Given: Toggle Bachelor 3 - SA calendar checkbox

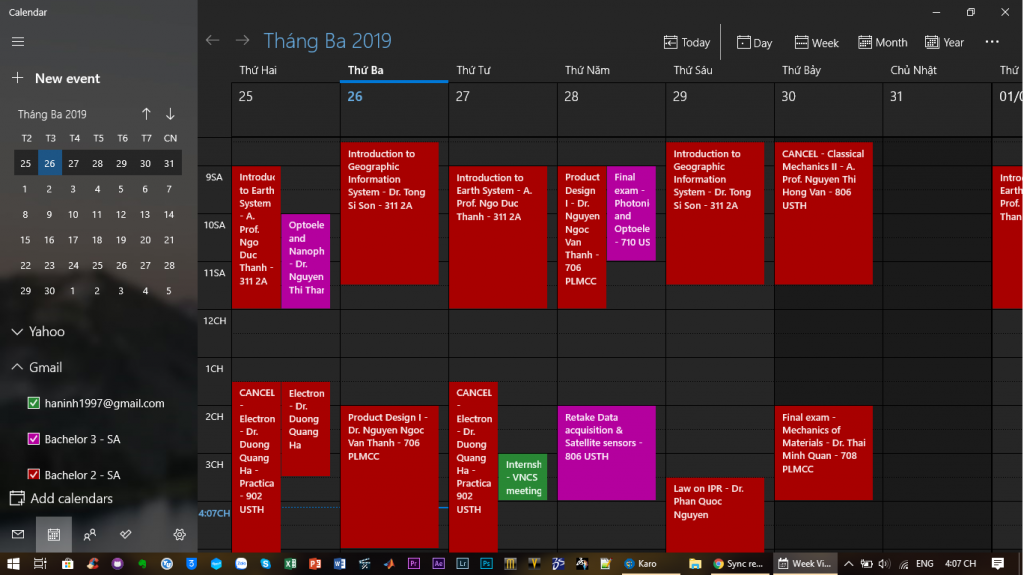Looking at the screenshot, I should (34, 439).
